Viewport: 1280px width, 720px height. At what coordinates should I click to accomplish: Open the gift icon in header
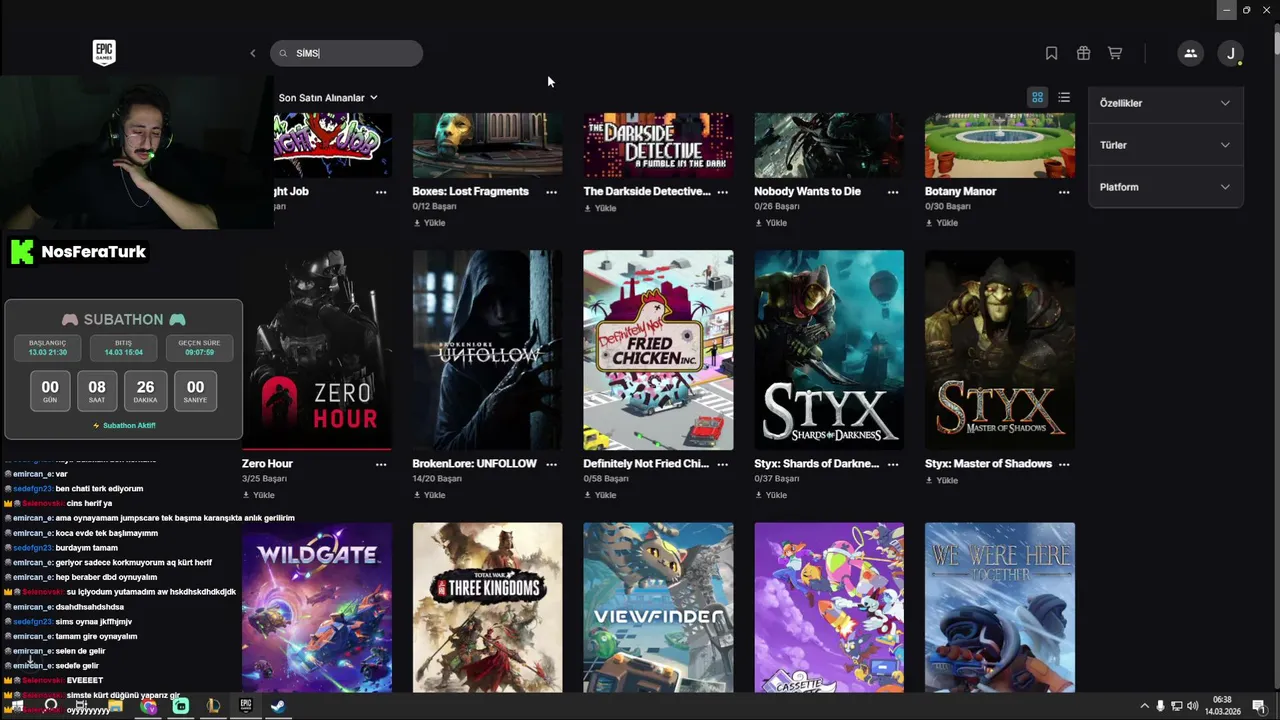coord(1083,53)
